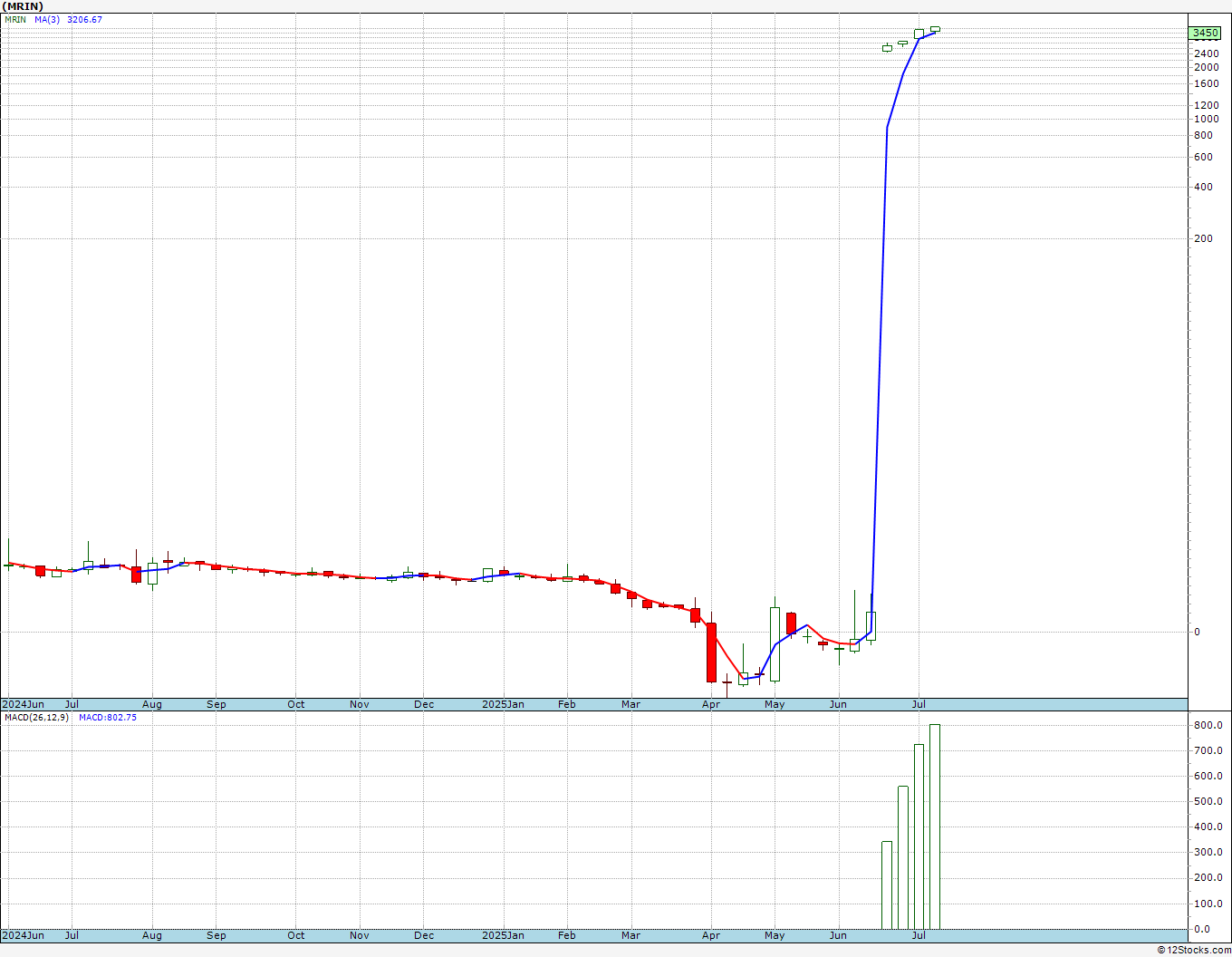Click the tallest MACD histogram bar
1232x957 pixels.
pos(935,826)
